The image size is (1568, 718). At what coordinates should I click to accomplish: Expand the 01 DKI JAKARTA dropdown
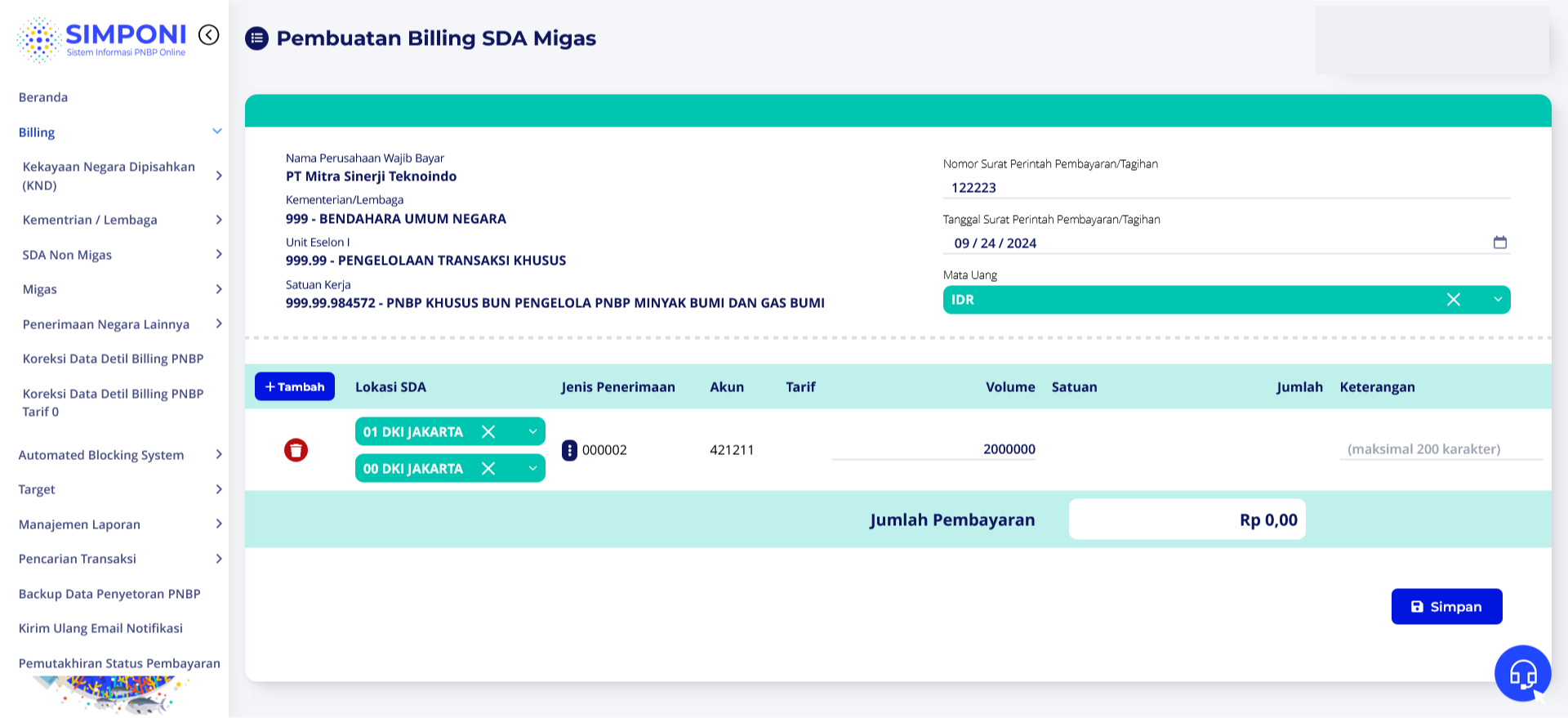532,432
